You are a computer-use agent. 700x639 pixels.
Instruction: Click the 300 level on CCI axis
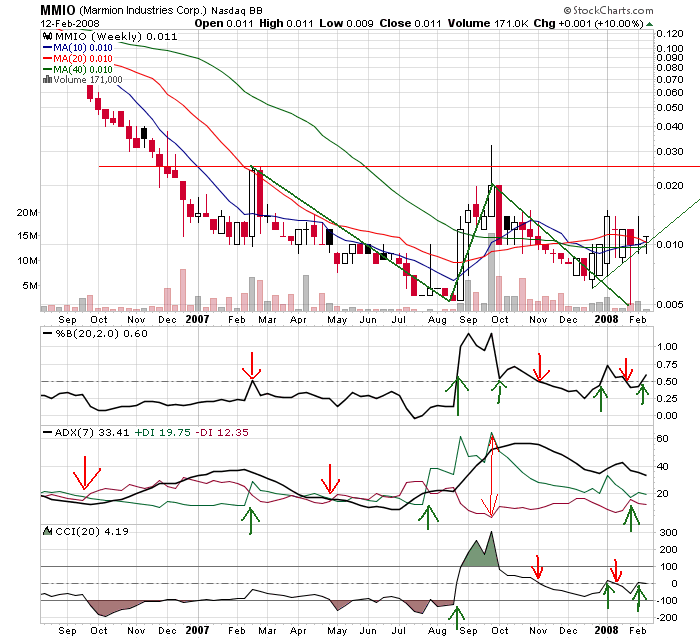click(668, 532)
